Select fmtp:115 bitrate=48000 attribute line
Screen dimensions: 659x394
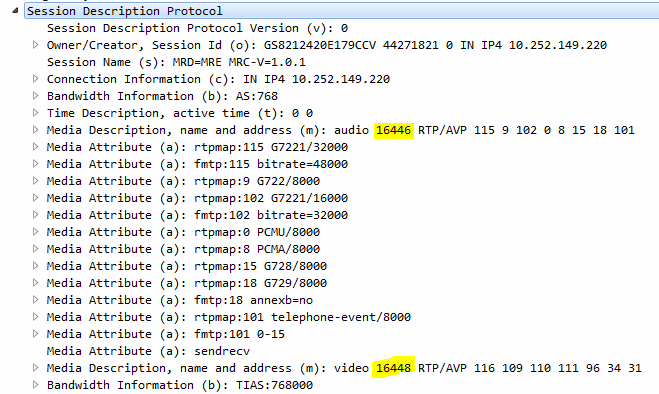pos(197,164)
